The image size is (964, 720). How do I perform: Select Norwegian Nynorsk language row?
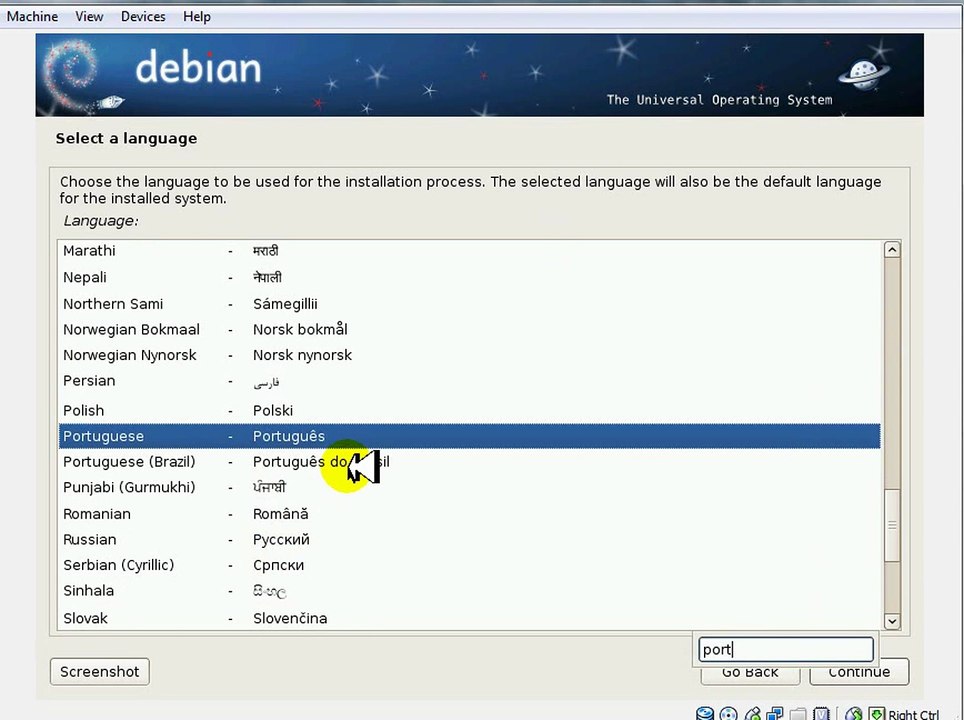point(470,355)
